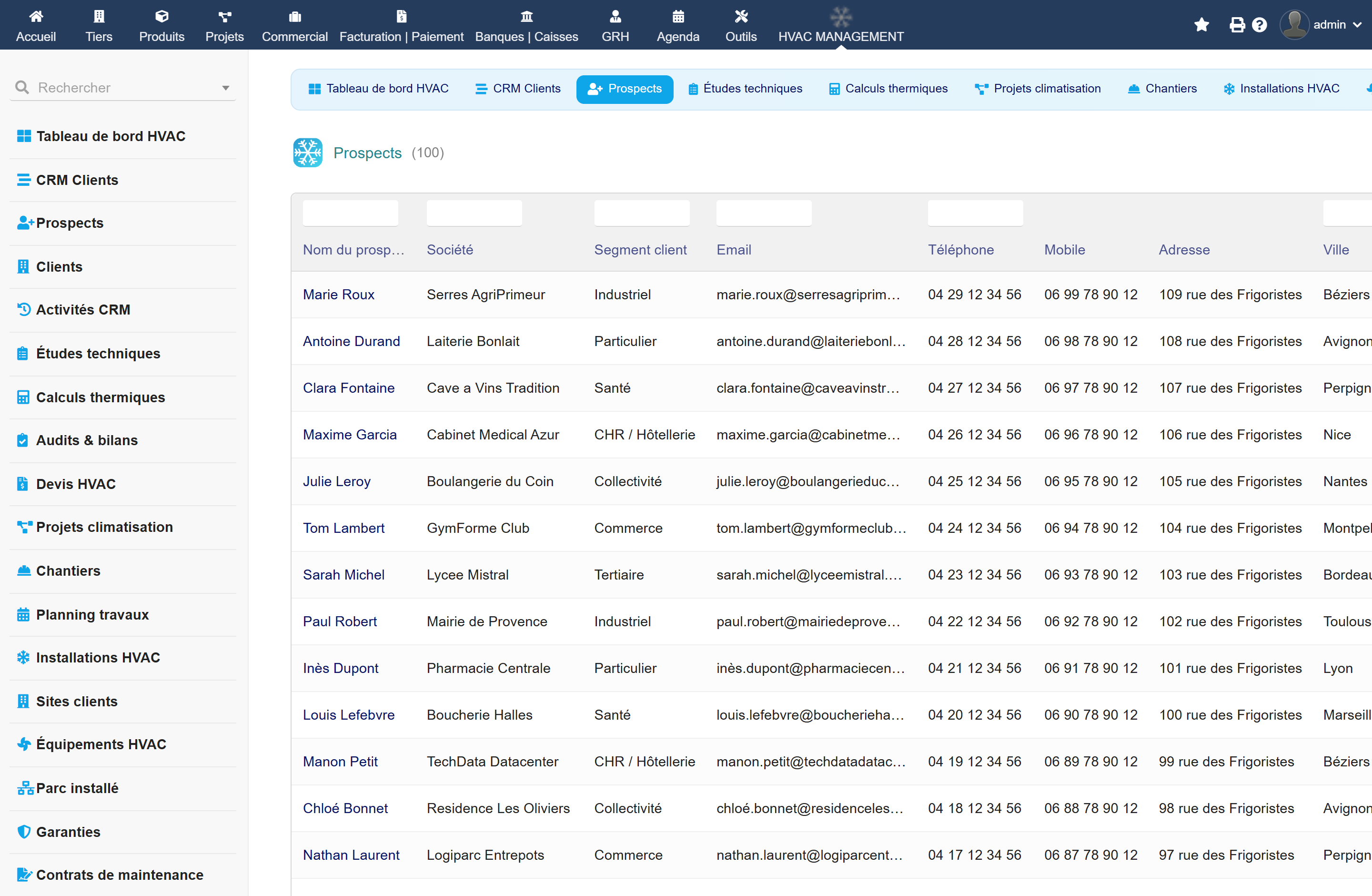The image size is (1372, 896).
Task: Click the Email filter input field
Action: pos(764,213)
